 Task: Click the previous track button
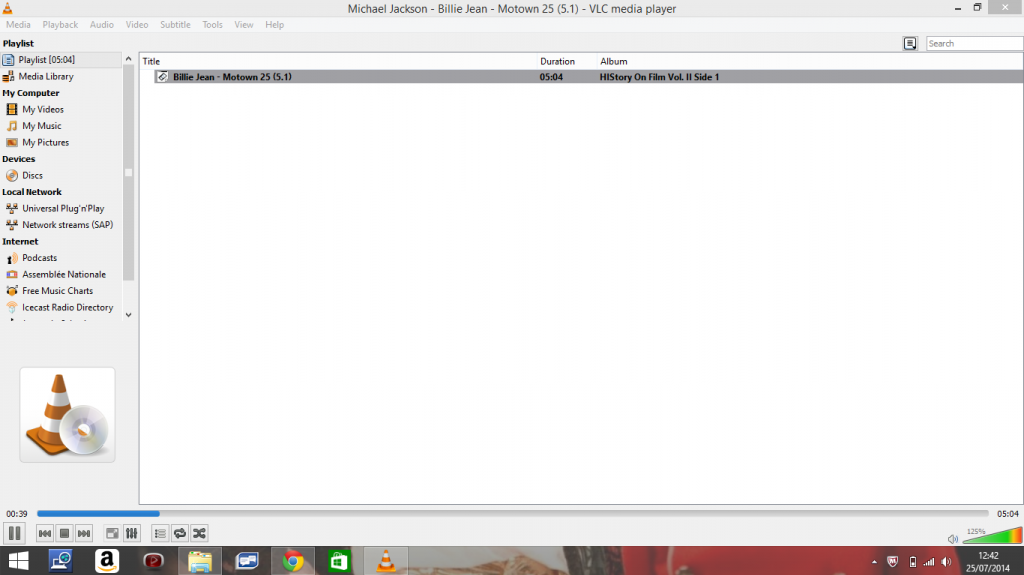tap(45, 533)
